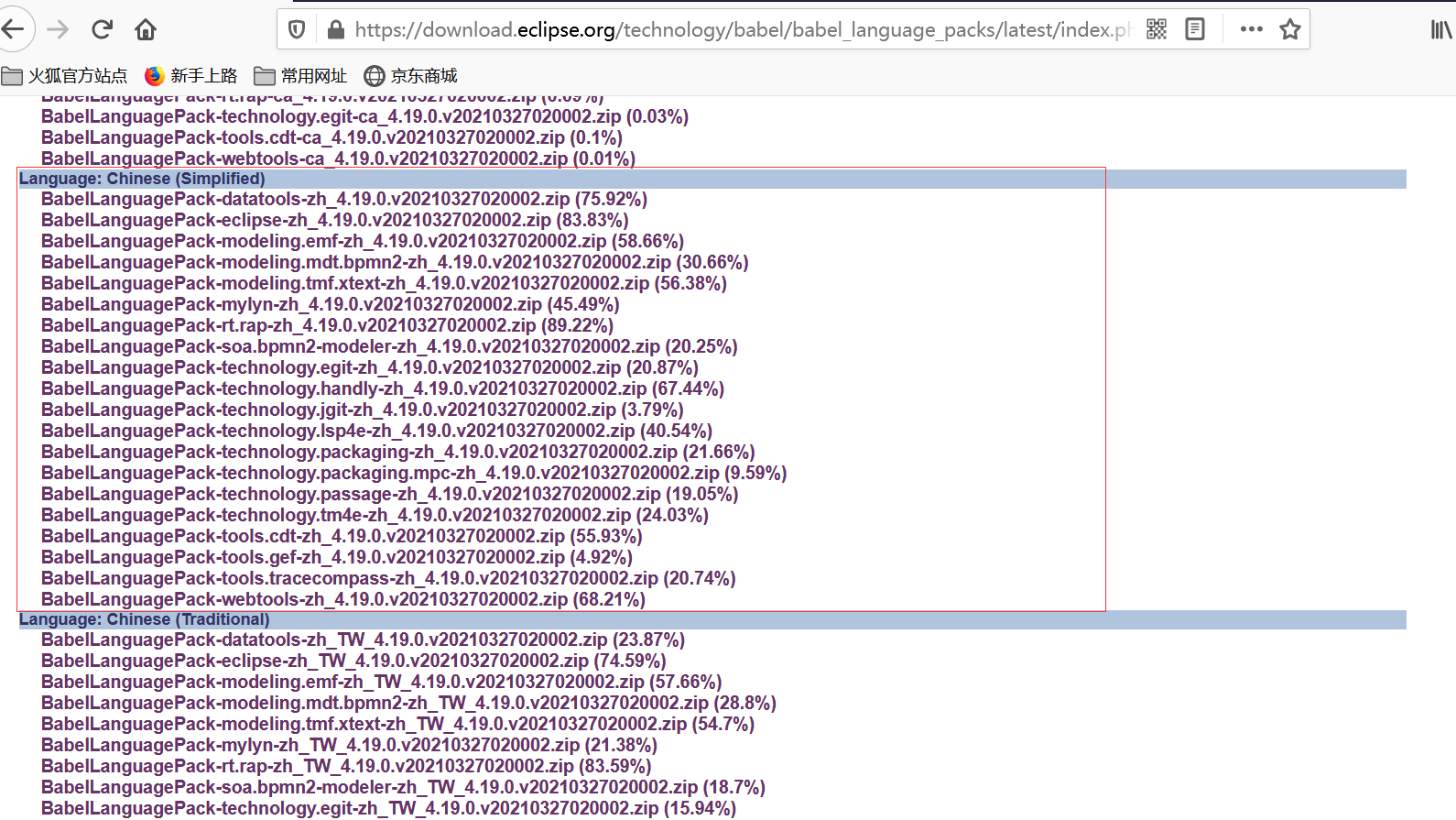The image size is (1456, 820).
Task: Download BabelLanguagePack-modeling.tmf.xtext-zh_TW zip
Action: [x=398, y=724]
